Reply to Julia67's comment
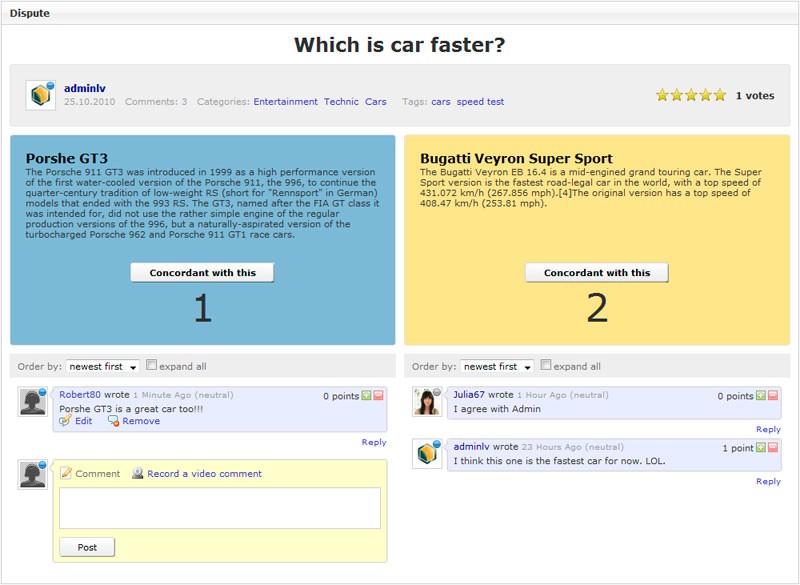Image resolution: width=800 pixels, height=585 pixels. pyautogui.click(x=768, y=429)
